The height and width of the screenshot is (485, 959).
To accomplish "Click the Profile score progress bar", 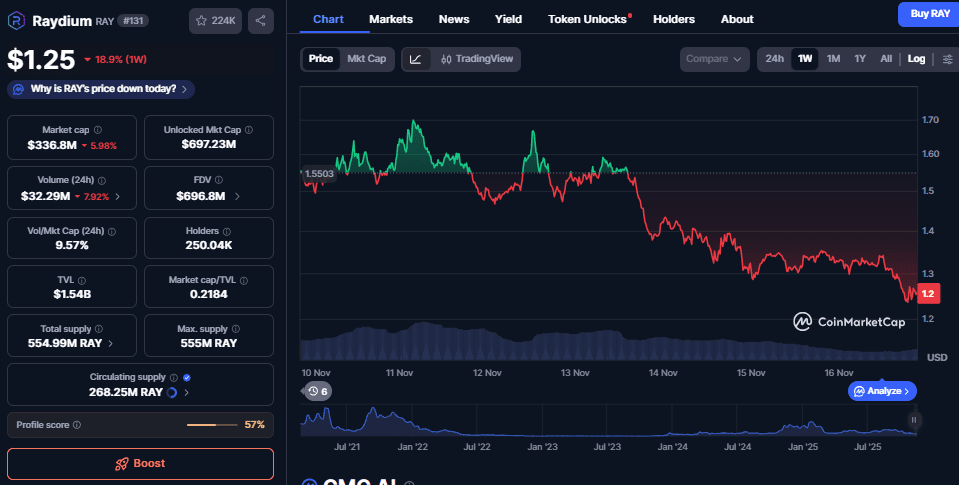I will click(213, 425).
